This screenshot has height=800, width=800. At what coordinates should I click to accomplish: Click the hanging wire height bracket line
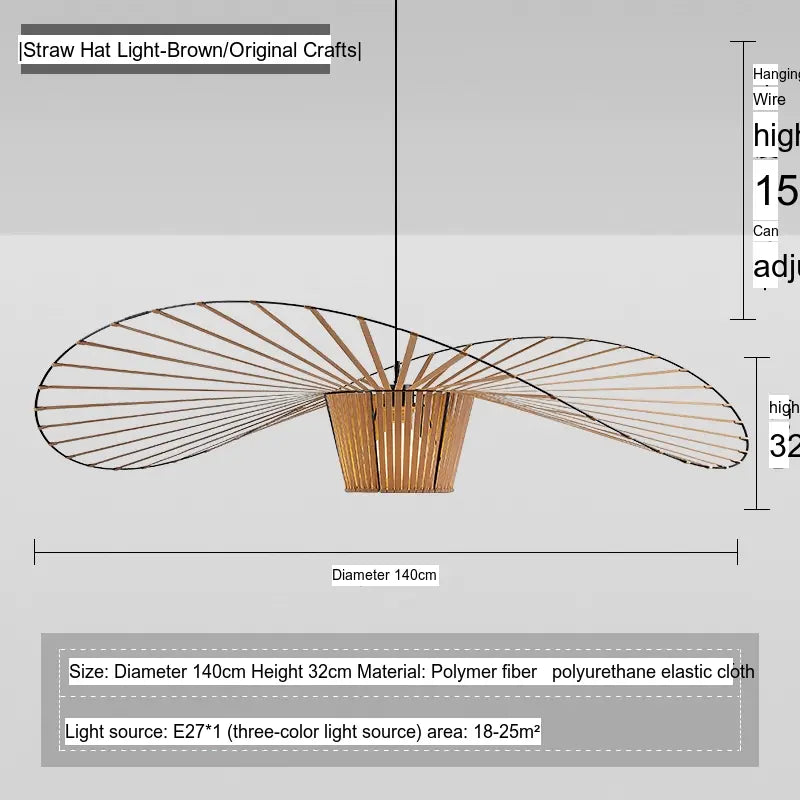click(x=742, y=180)
